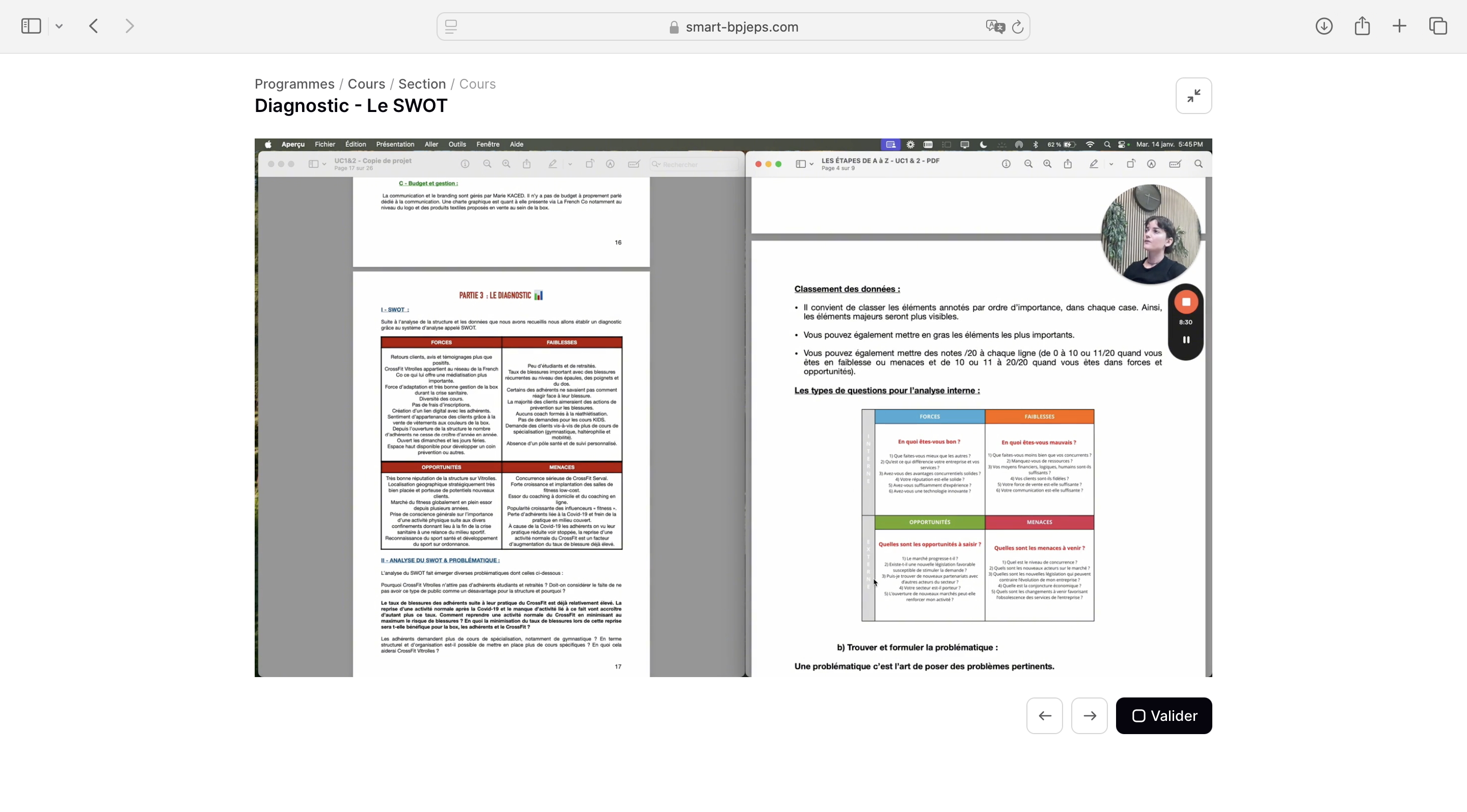This screenshot has height=812, width=1467.
Task: Go to the previous lesson with the left arrow button
Action: click(x=1044, y=716)
